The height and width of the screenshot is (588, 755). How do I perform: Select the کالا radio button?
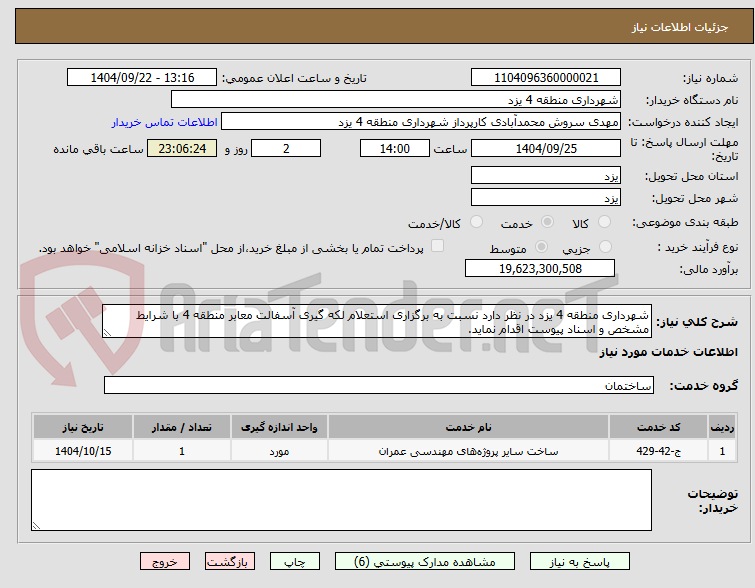click(x=604, y=222)
